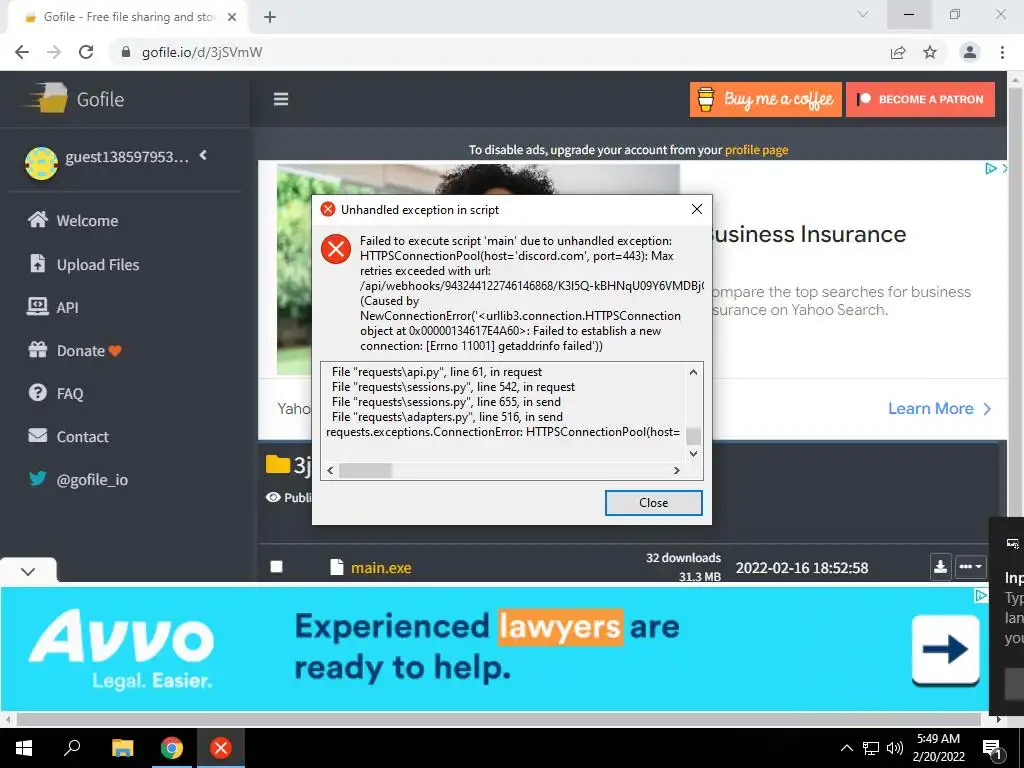
Task: Click the browser back arrow
Action: tap(22, 52)
